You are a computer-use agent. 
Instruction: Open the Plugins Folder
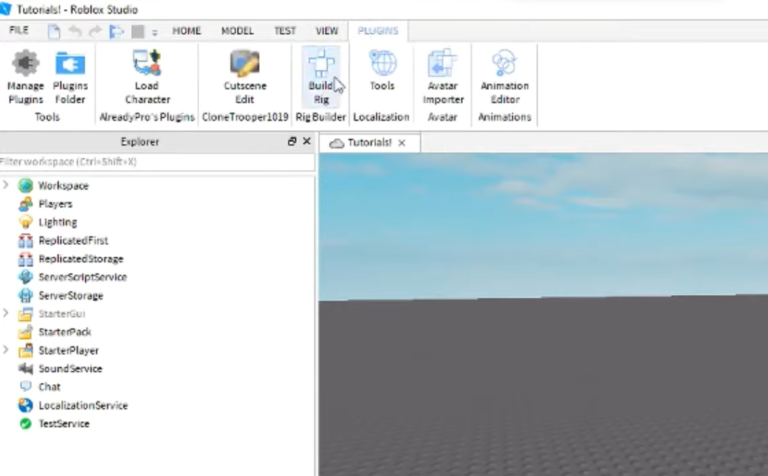click(x=70, y=76)
